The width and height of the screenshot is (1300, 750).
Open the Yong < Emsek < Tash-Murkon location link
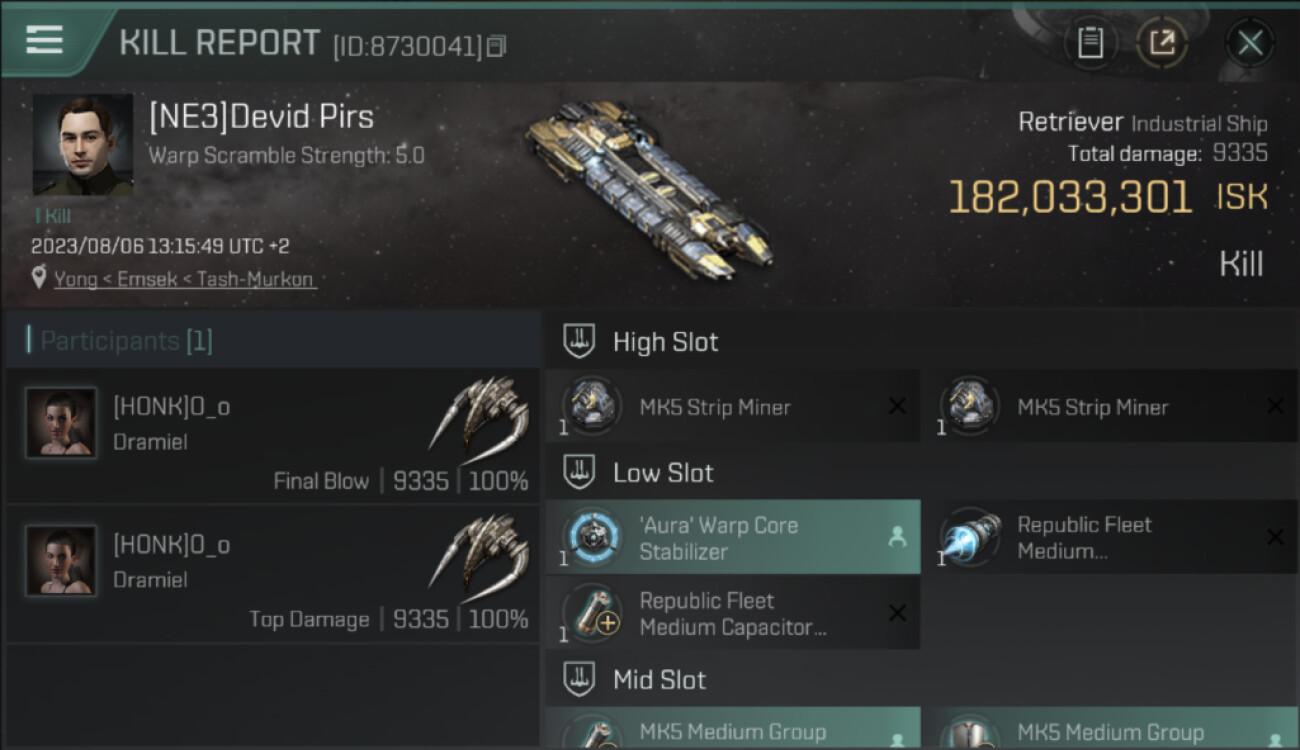[x=185, y=279]
